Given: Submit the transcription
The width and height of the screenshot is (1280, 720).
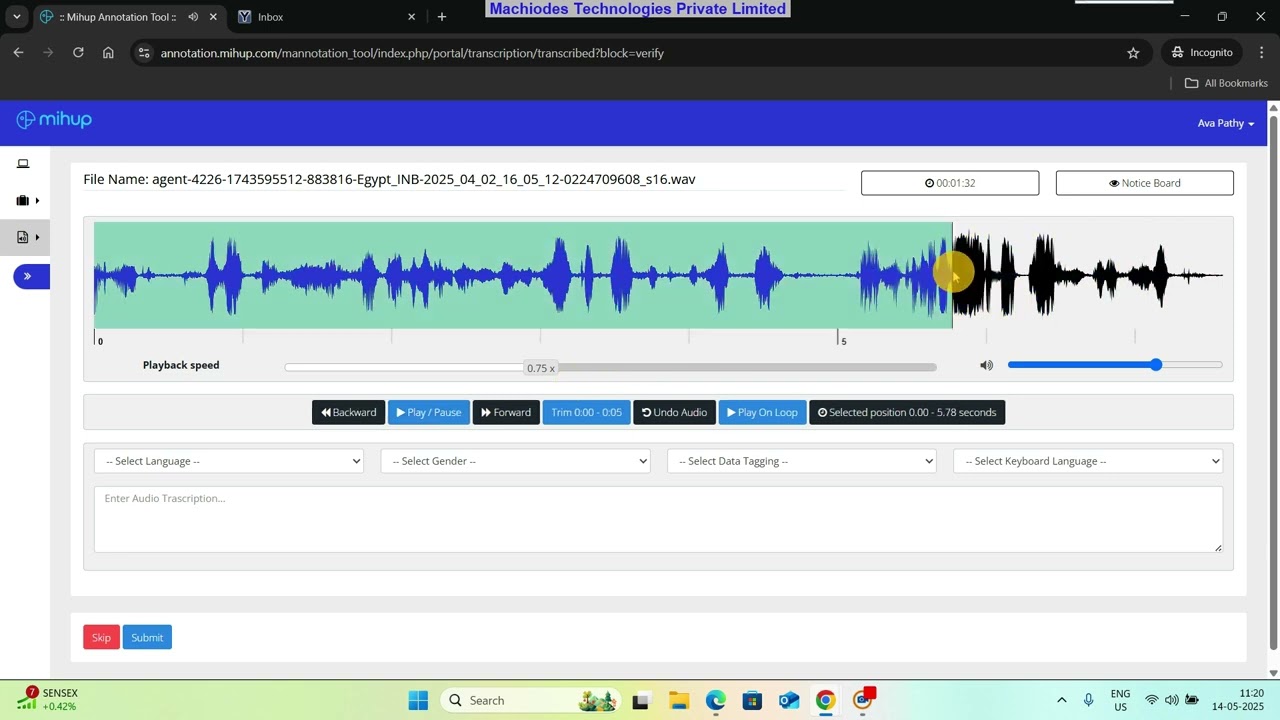Looking at the screenshot, I should [x=147, y=637].
